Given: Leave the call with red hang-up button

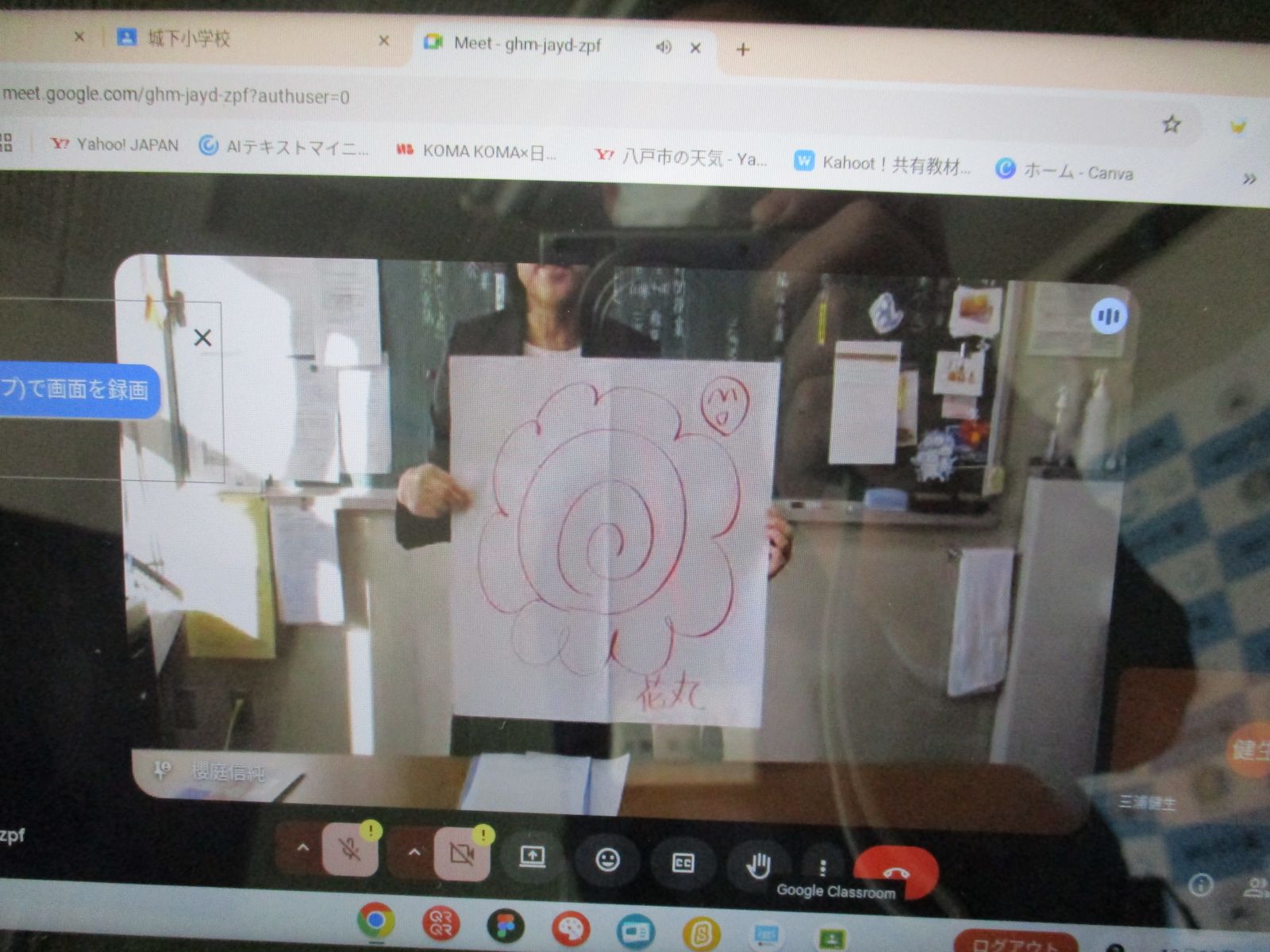Looking at the screenshot, I should [x=896, y=871].
